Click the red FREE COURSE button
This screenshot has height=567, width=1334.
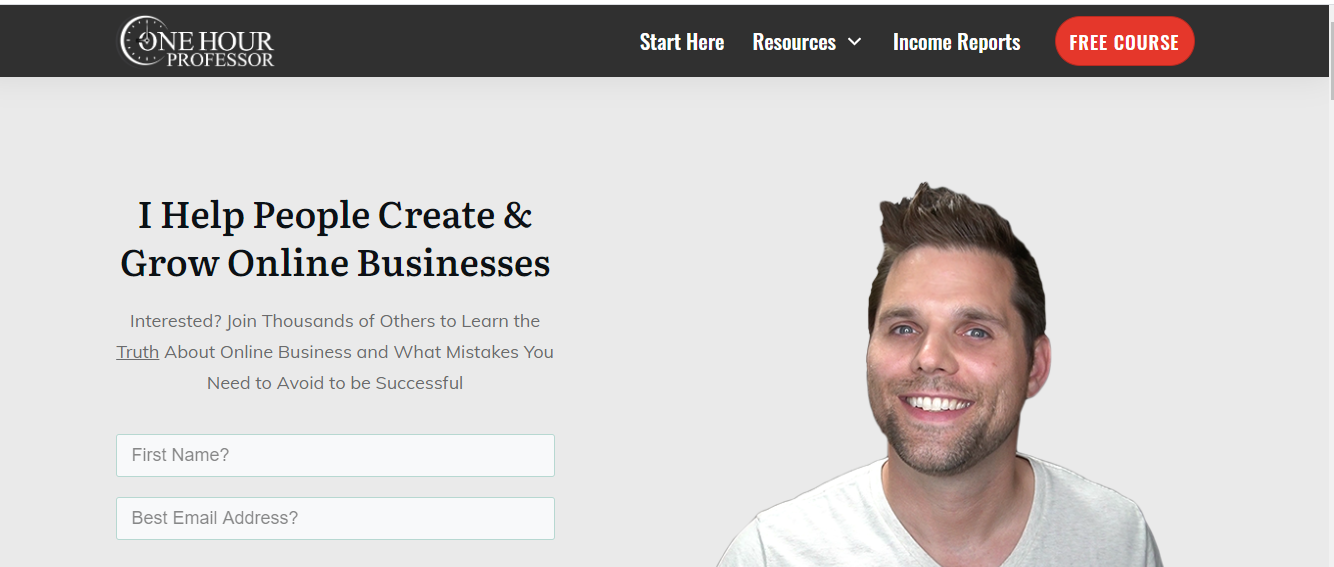point(1124,42)
